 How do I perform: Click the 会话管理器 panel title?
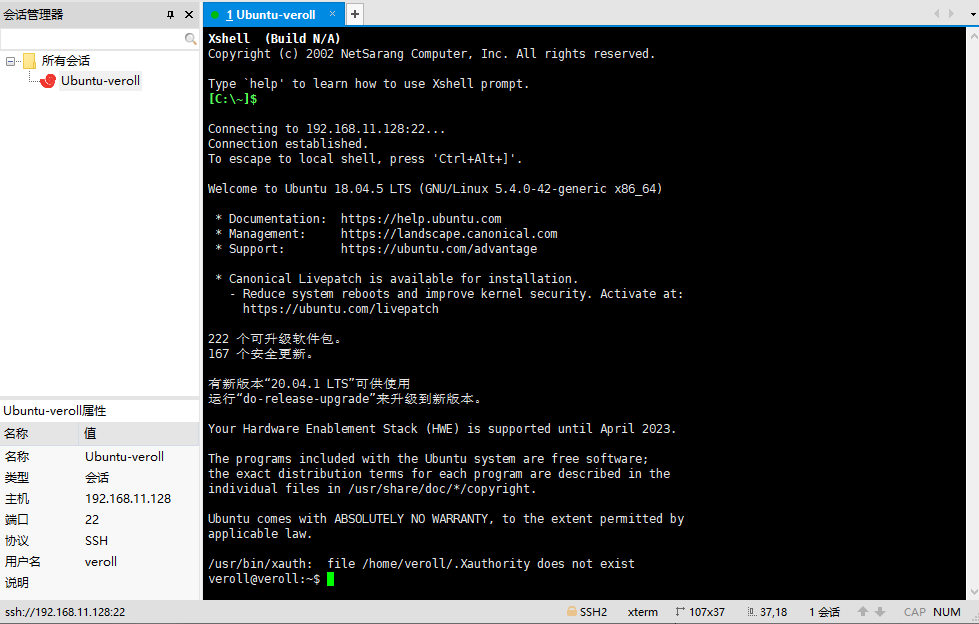tap(33, 14)
